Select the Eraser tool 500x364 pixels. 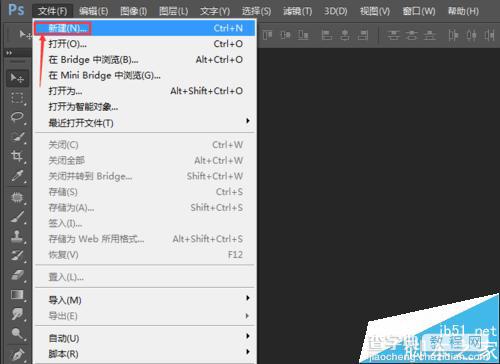17,275
